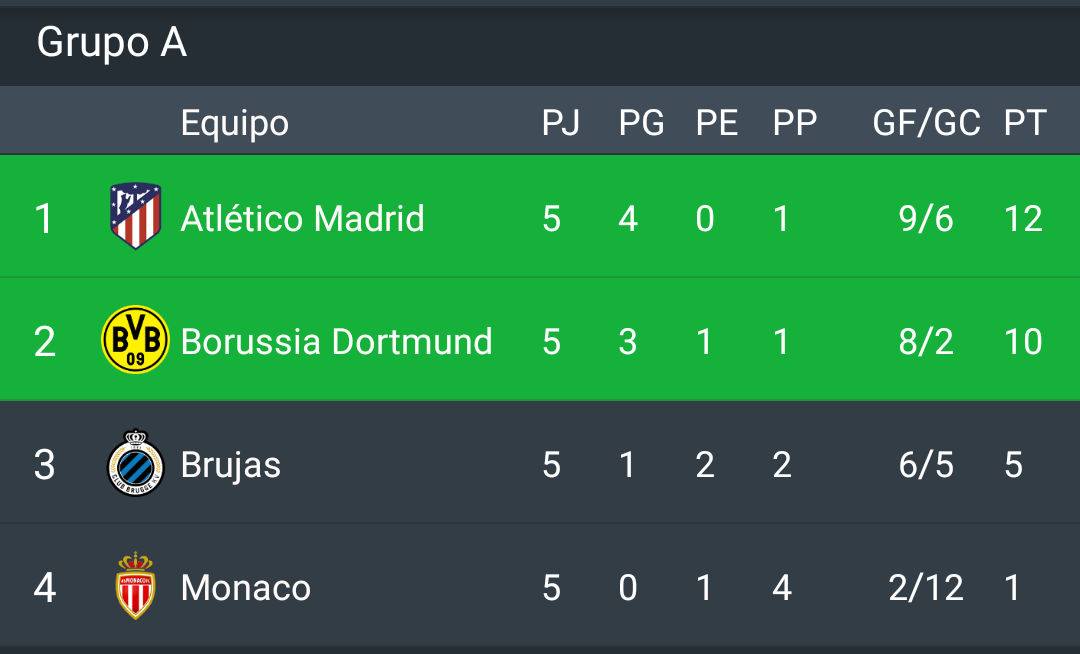Click the Equipo column header
The height and width of the screenshot is (654, 1080).
point(234,123)
